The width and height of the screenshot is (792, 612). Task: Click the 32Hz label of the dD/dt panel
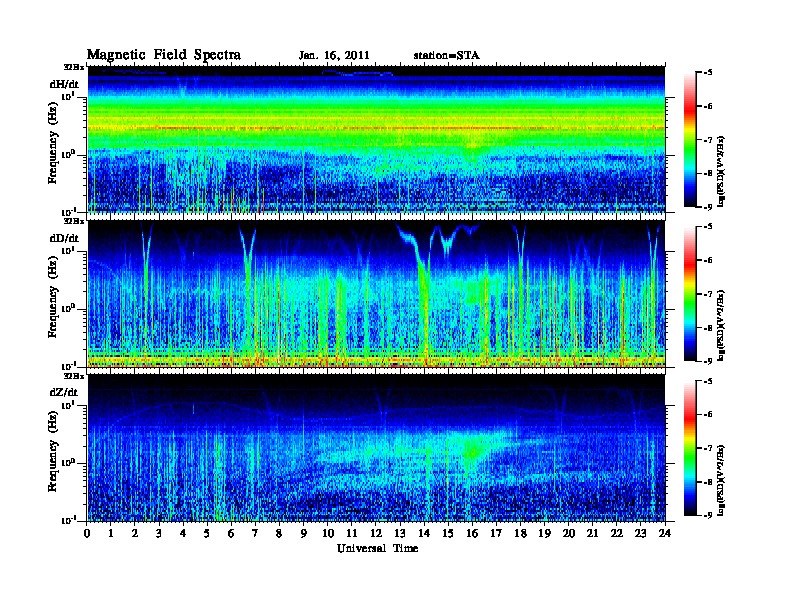point(73,221)
